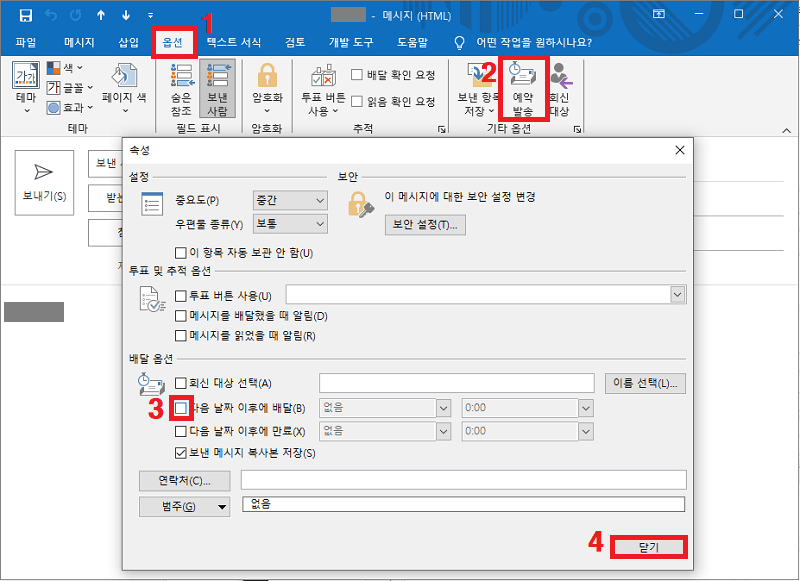Viewport: 800px width, 581px height.
Task: Select 보낸 항목 저장 (Save Sent Item)
Action: pos(477,88)
